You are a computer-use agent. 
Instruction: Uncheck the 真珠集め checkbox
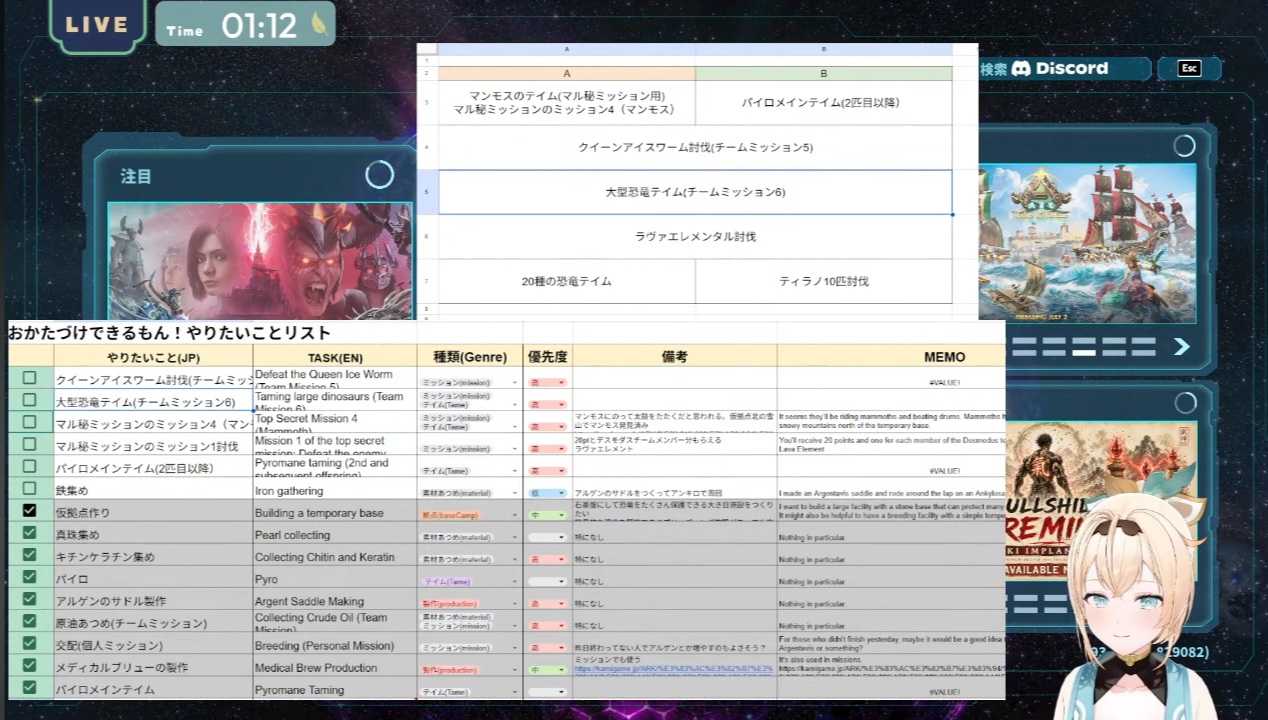click(29, 533)
